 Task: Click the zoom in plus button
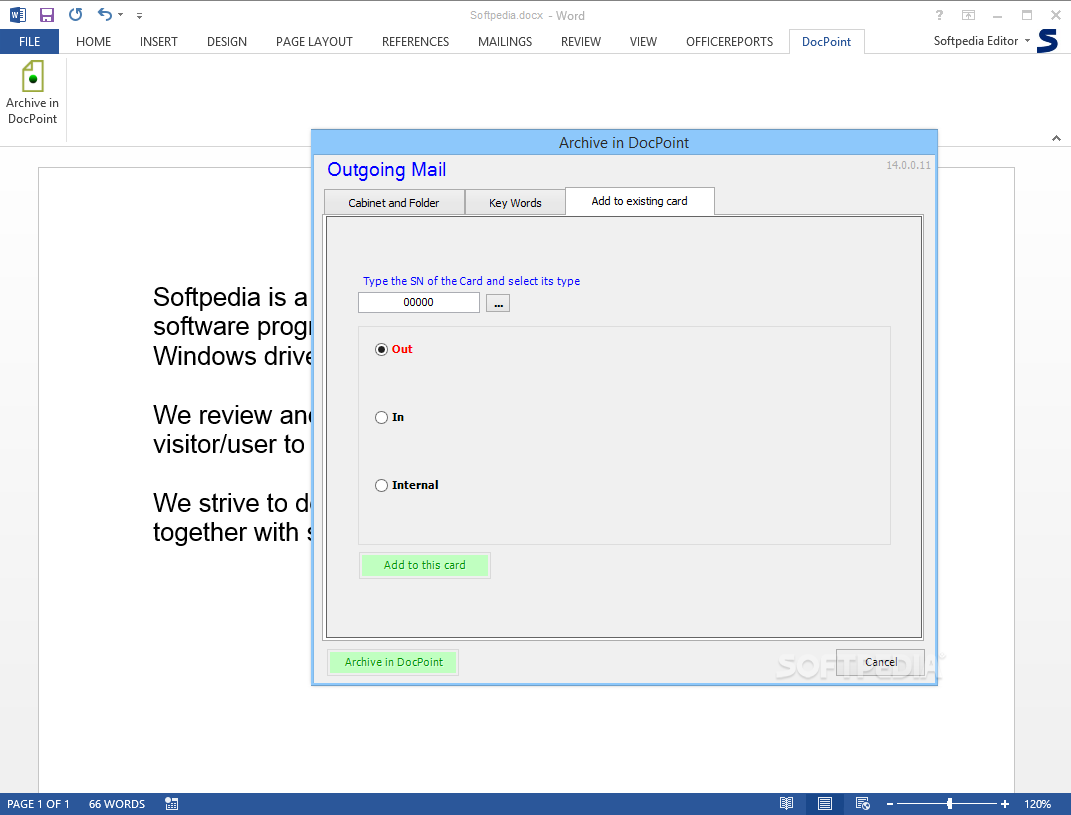[1005, 804]
